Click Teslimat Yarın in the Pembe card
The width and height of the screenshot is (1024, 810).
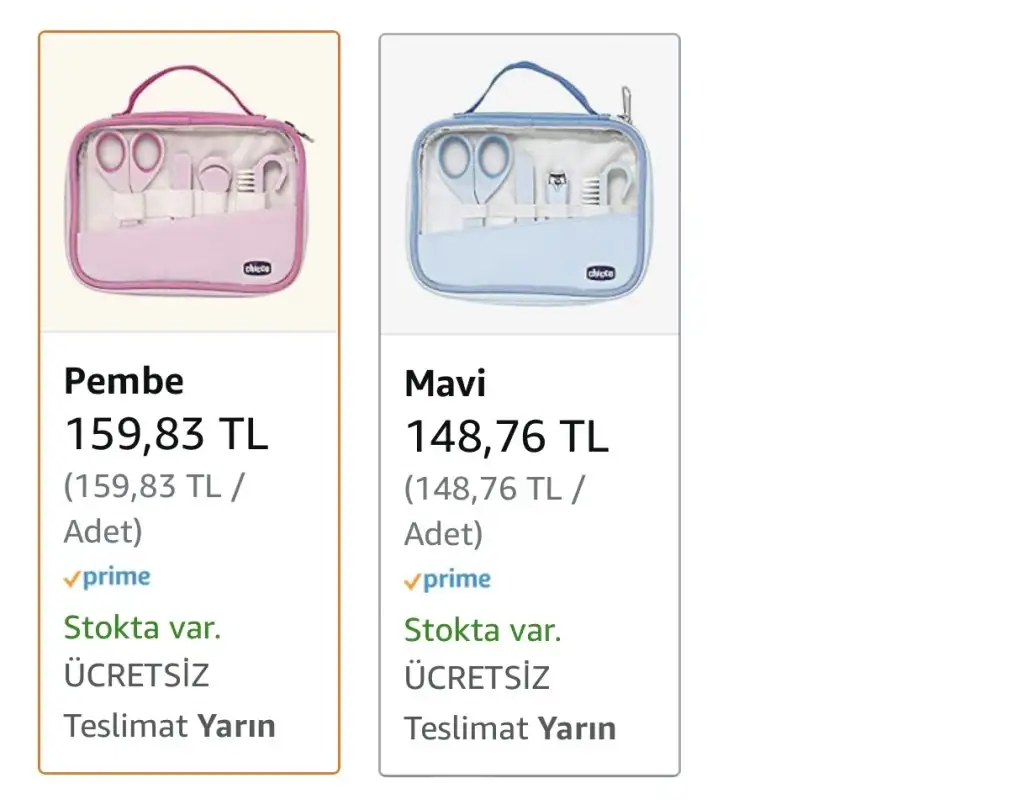(170, 726)
